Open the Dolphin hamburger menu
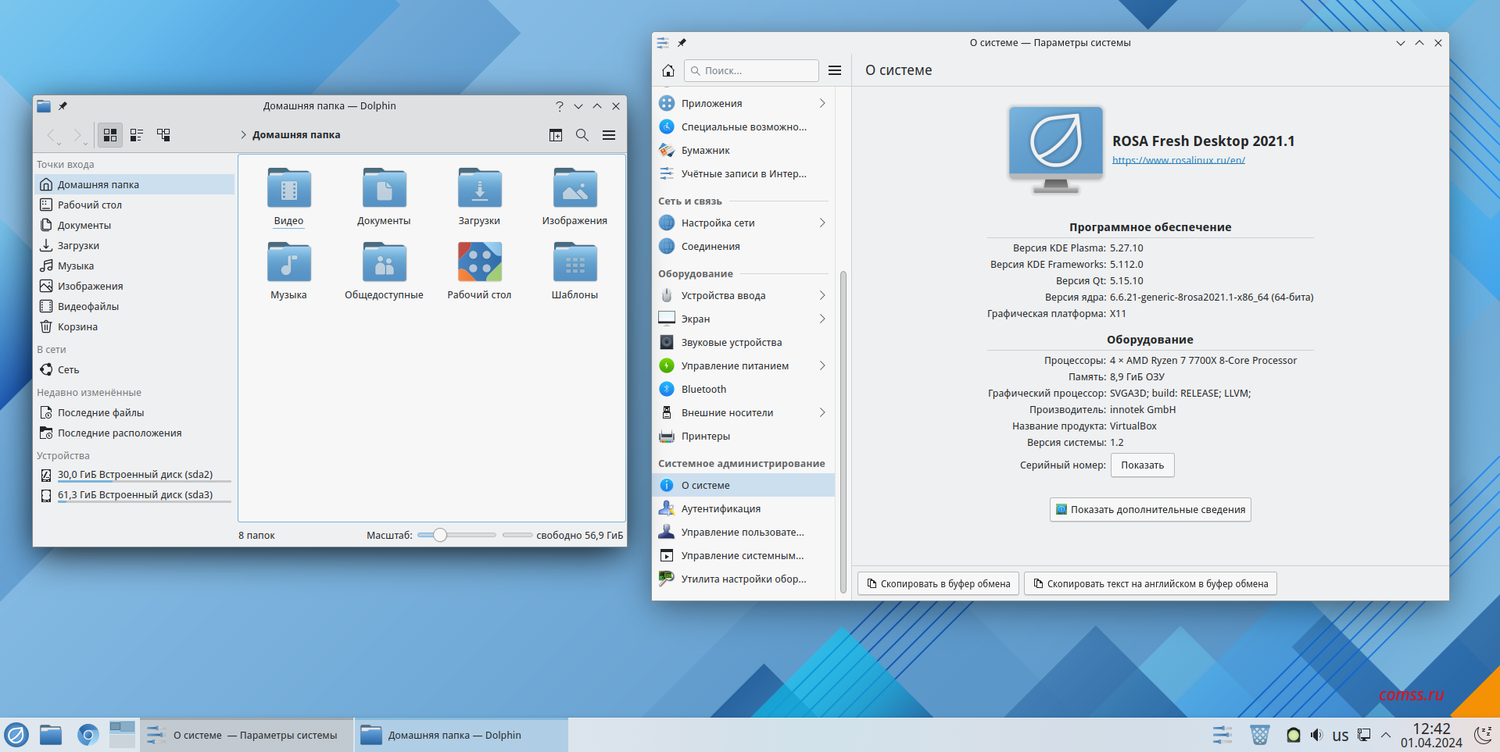This screenshot has width=1500, height=752. point(608,135)
